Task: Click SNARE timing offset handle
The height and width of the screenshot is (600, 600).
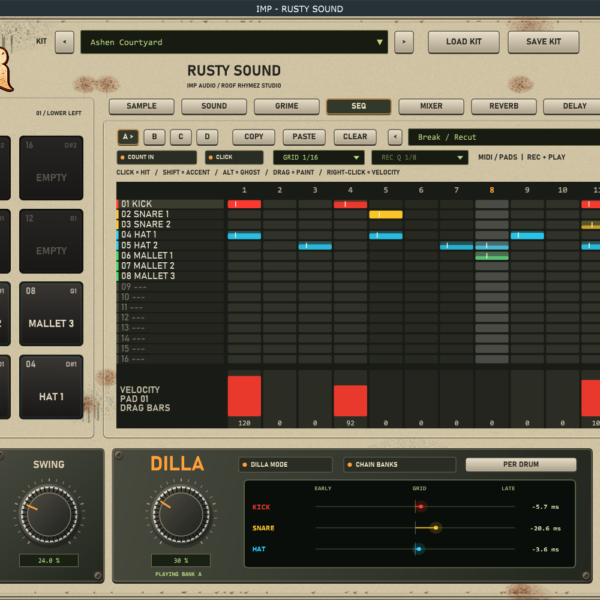Action: point(436,528)
